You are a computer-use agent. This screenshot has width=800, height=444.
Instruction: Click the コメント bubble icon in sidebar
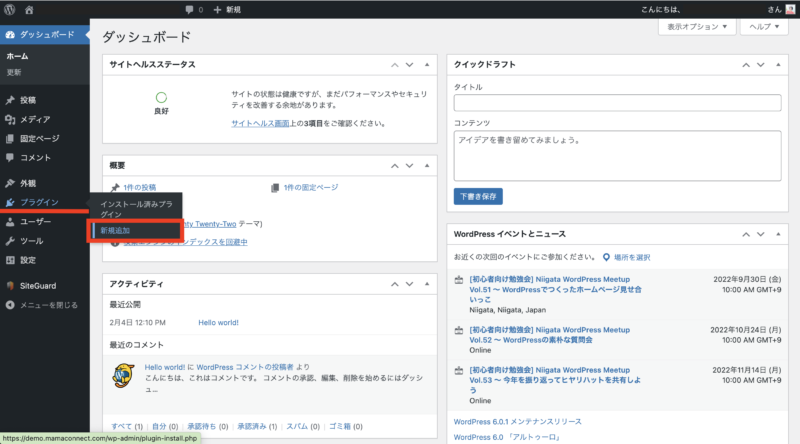pos(10,158)
